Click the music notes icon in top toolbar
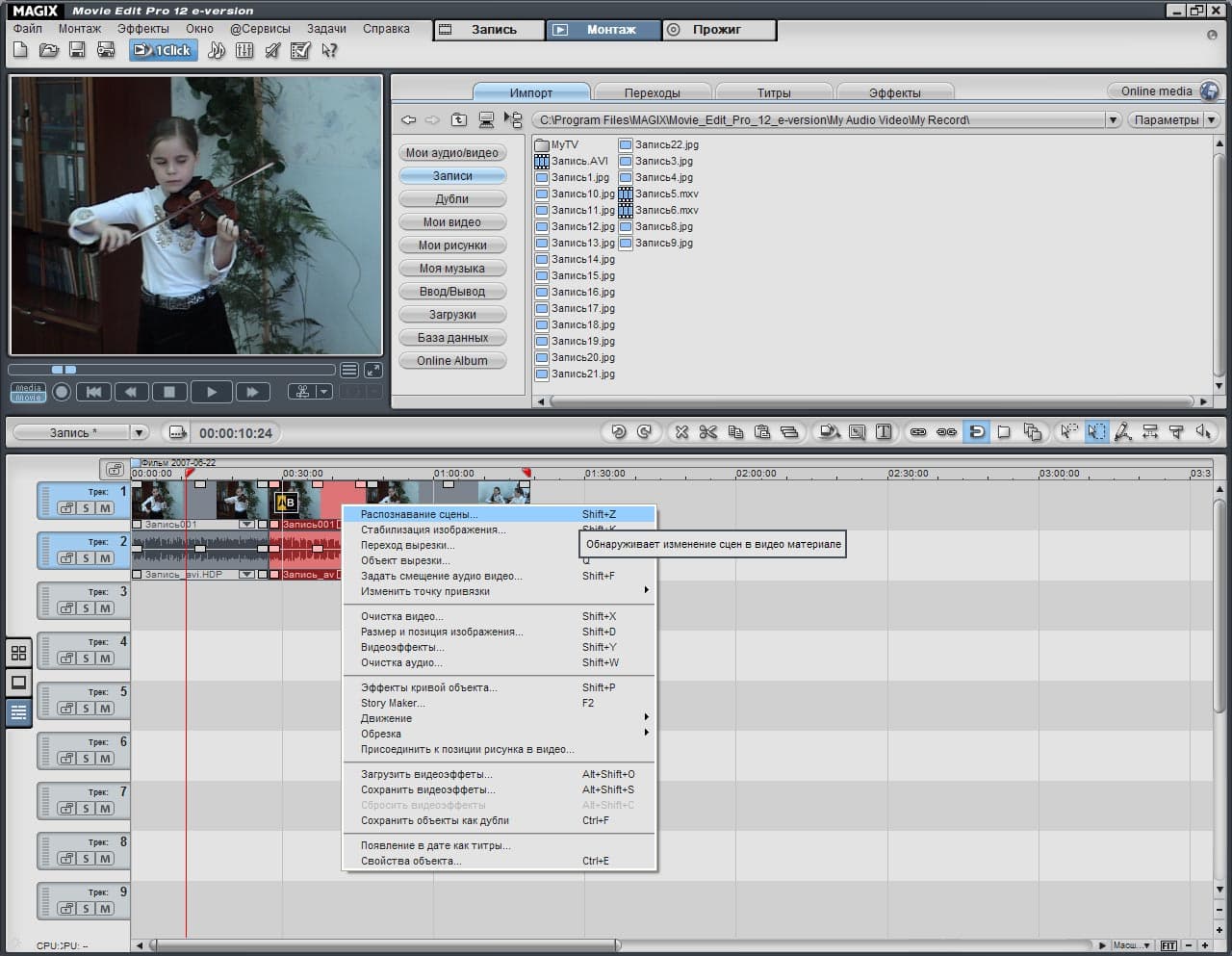The image size is (1232, 956). [217, 50]
